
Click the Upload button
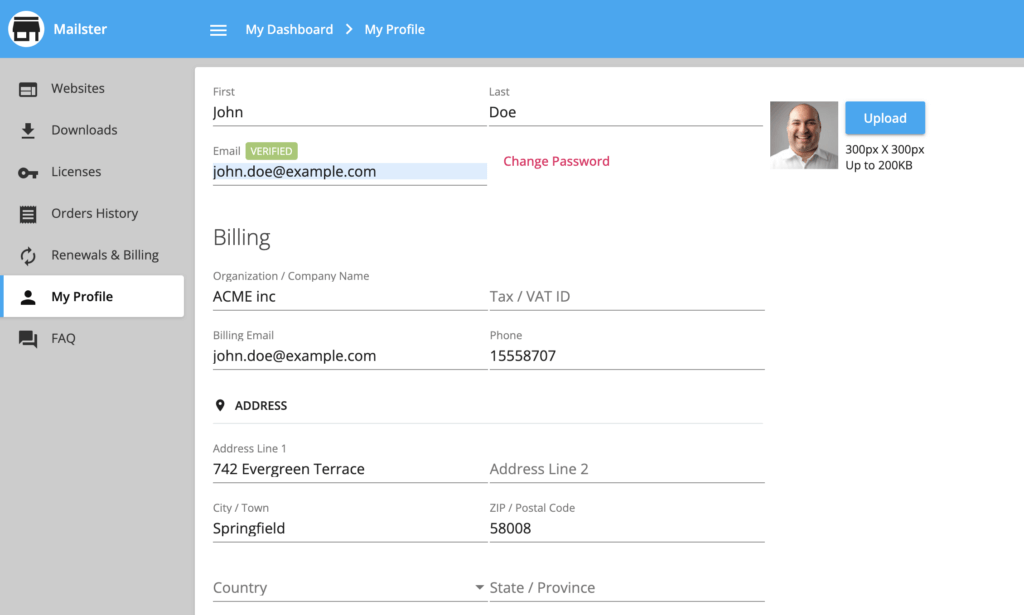tap(884, 117)
